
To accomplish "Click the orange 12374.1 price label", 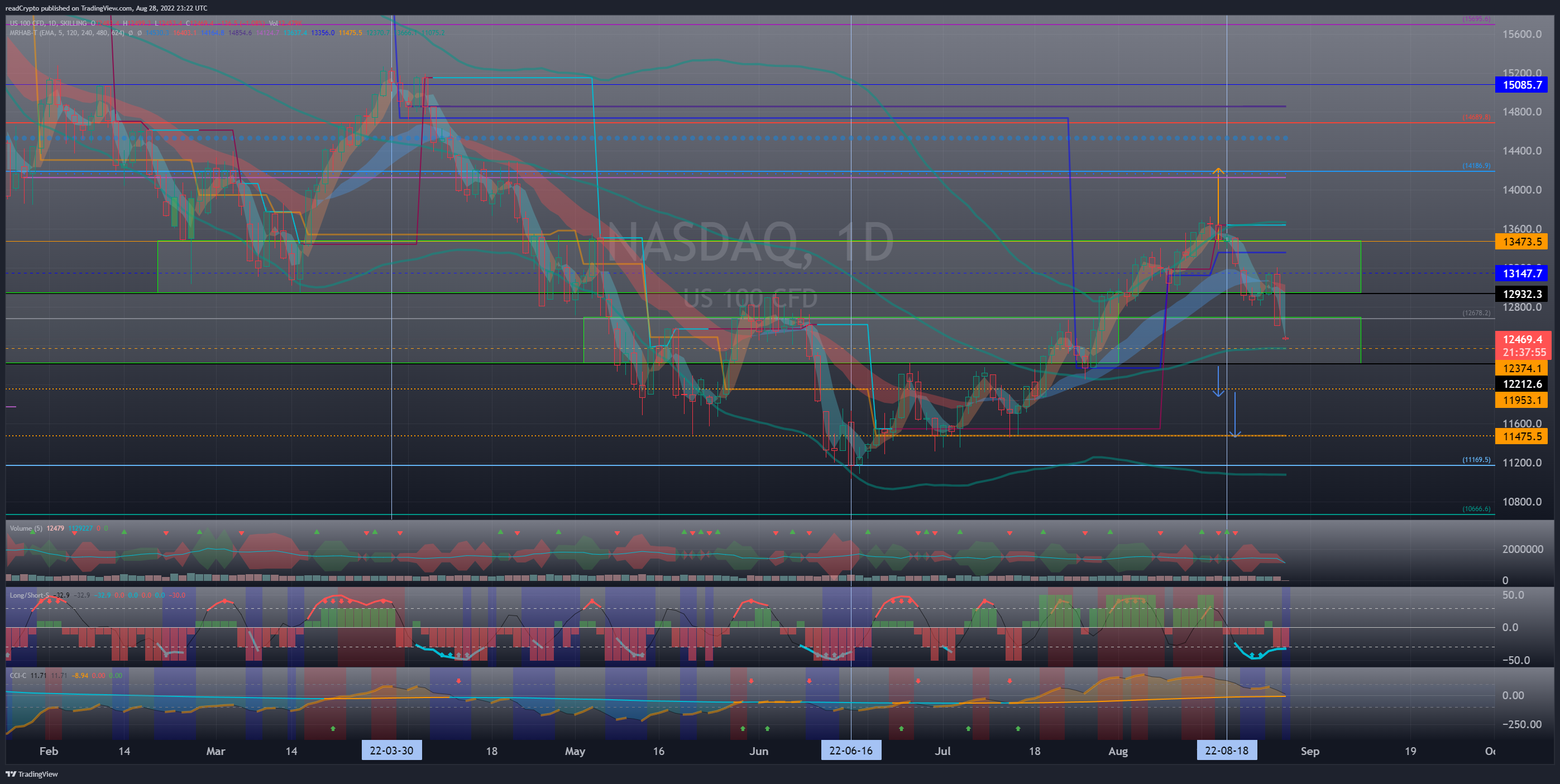I will [1521, 368].
